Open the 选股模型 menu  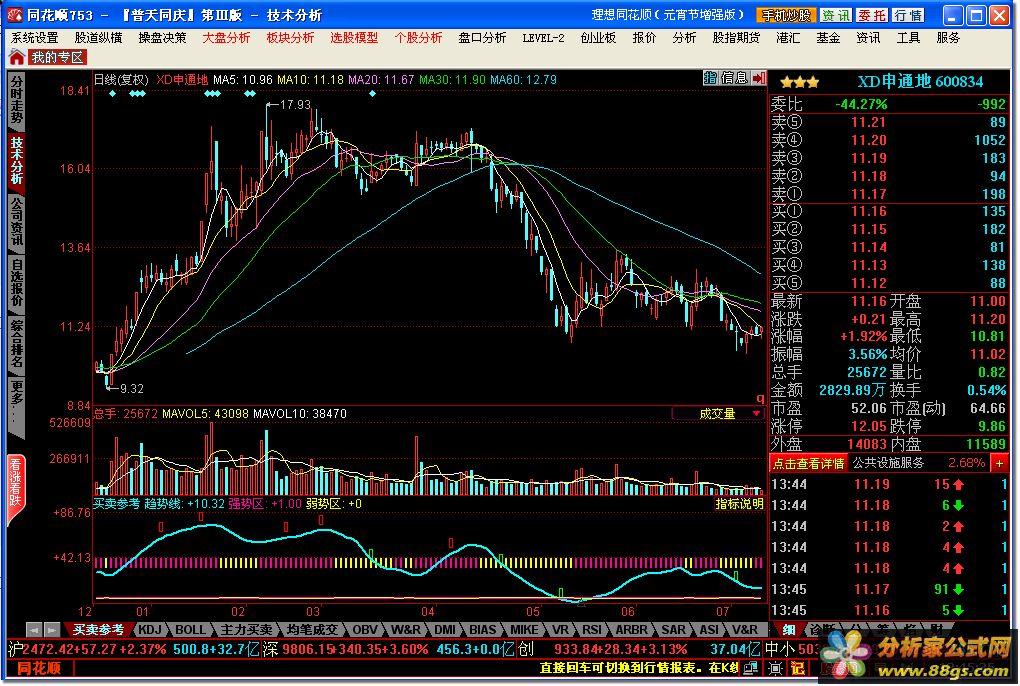click(x=354, y=38)
